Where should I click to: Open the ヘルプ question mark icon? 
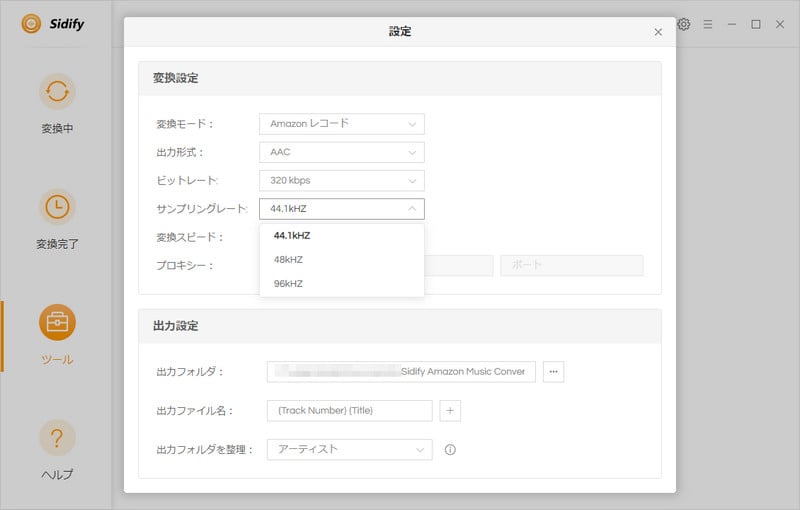57,438
